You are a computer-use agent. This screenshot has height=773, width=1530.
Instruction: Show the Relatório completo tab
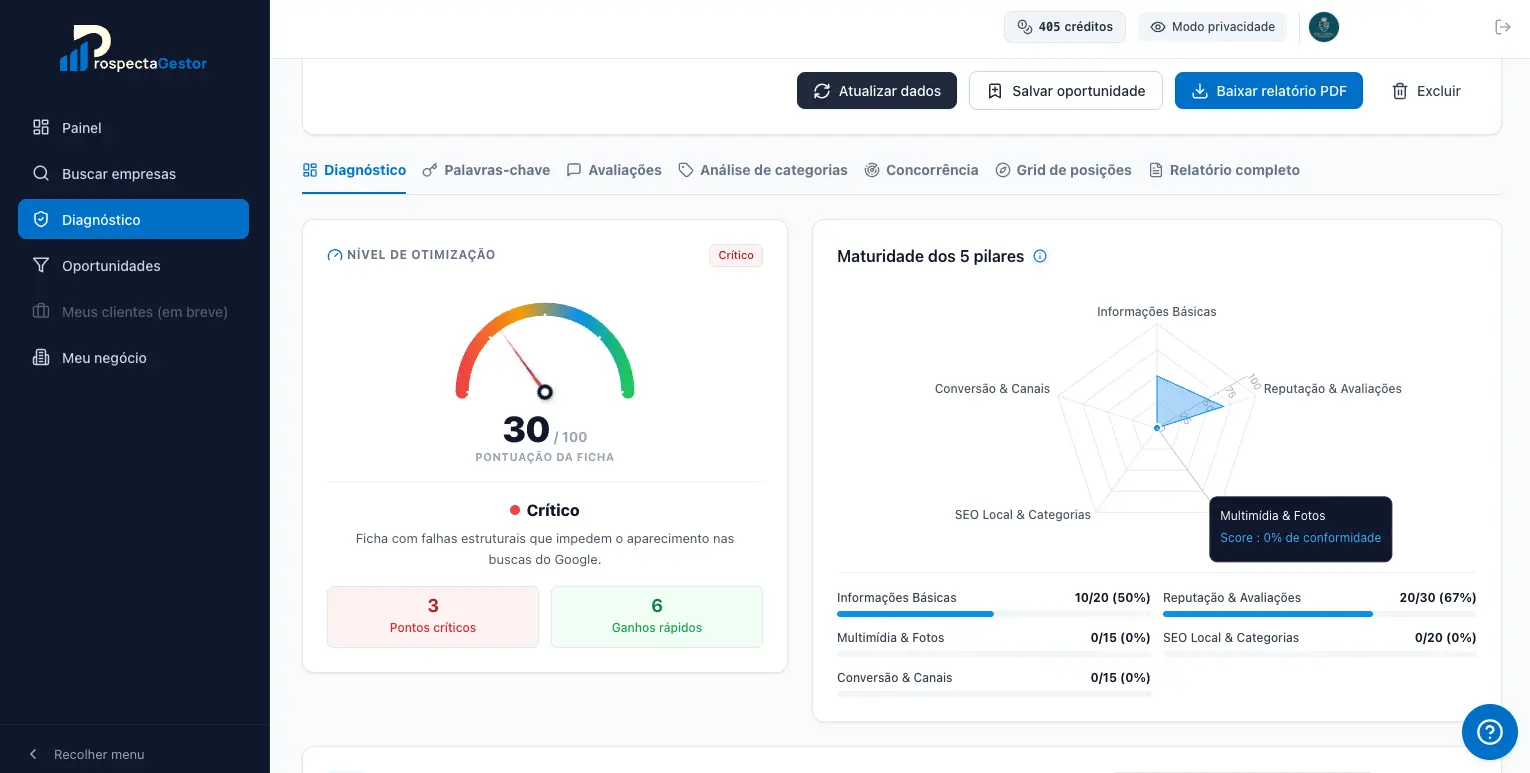1224,170
